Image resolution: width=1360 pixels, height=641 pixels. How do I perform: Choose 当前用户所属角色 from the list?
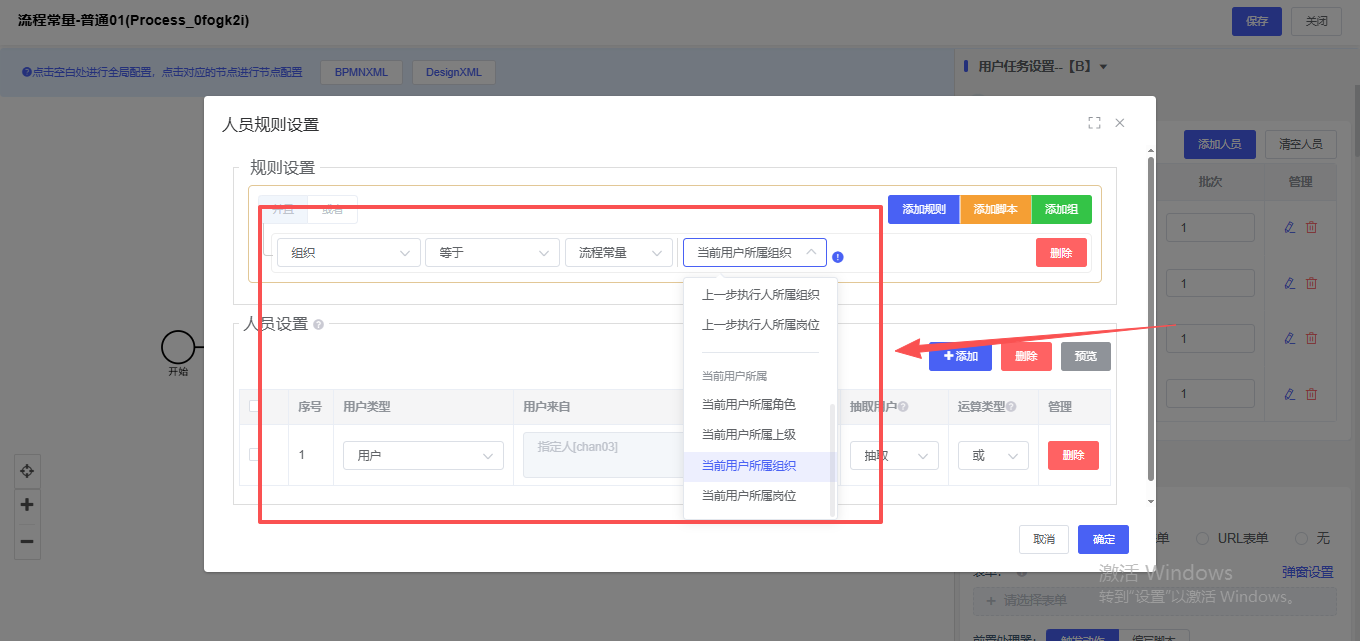[749, 405]
